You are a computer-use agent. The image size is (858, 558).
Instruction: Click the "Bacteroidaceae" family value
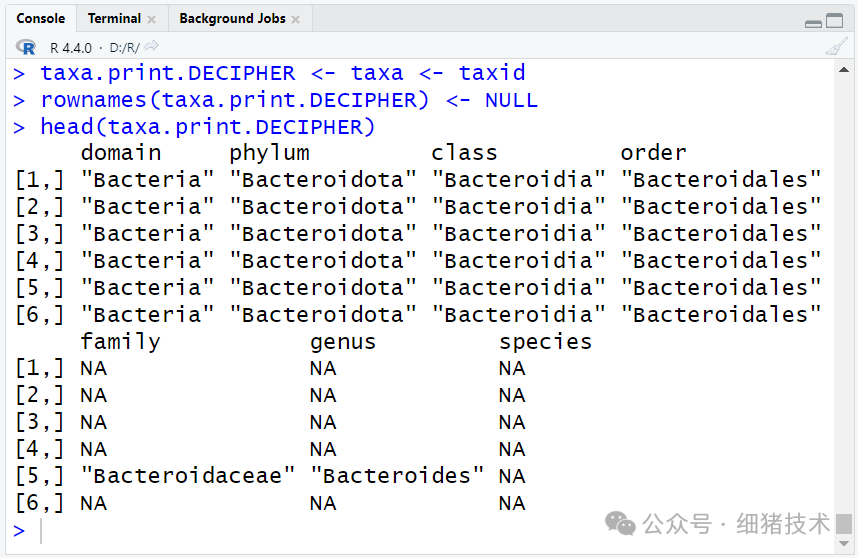[188, 476]
